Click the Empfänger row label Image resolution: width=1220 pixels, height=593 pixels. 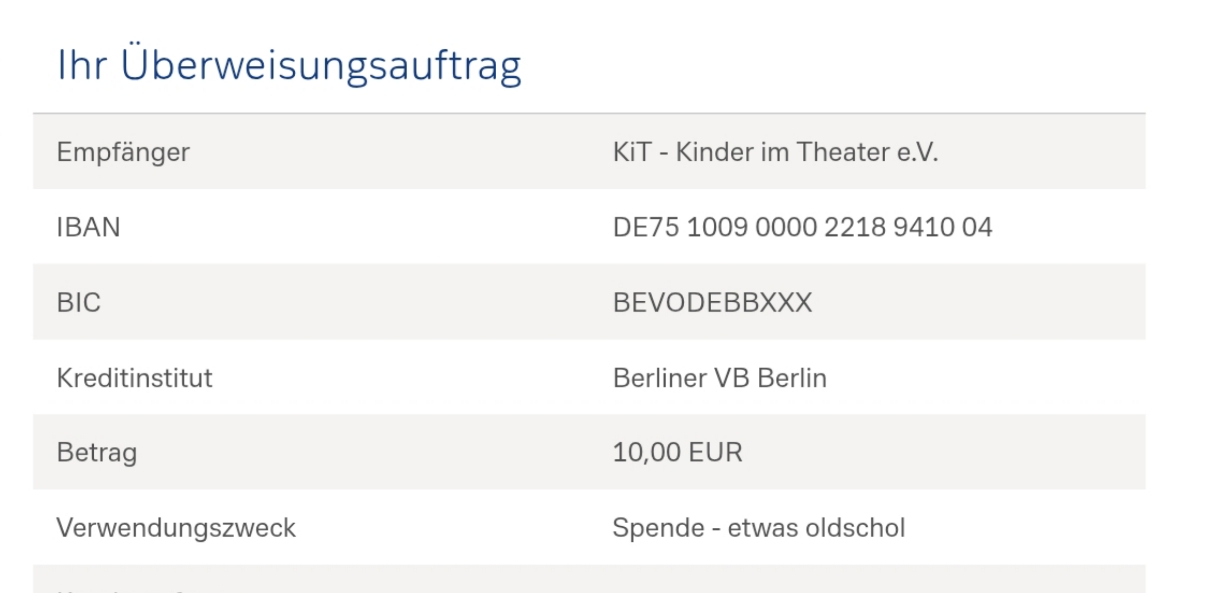[x=123, y=153]
